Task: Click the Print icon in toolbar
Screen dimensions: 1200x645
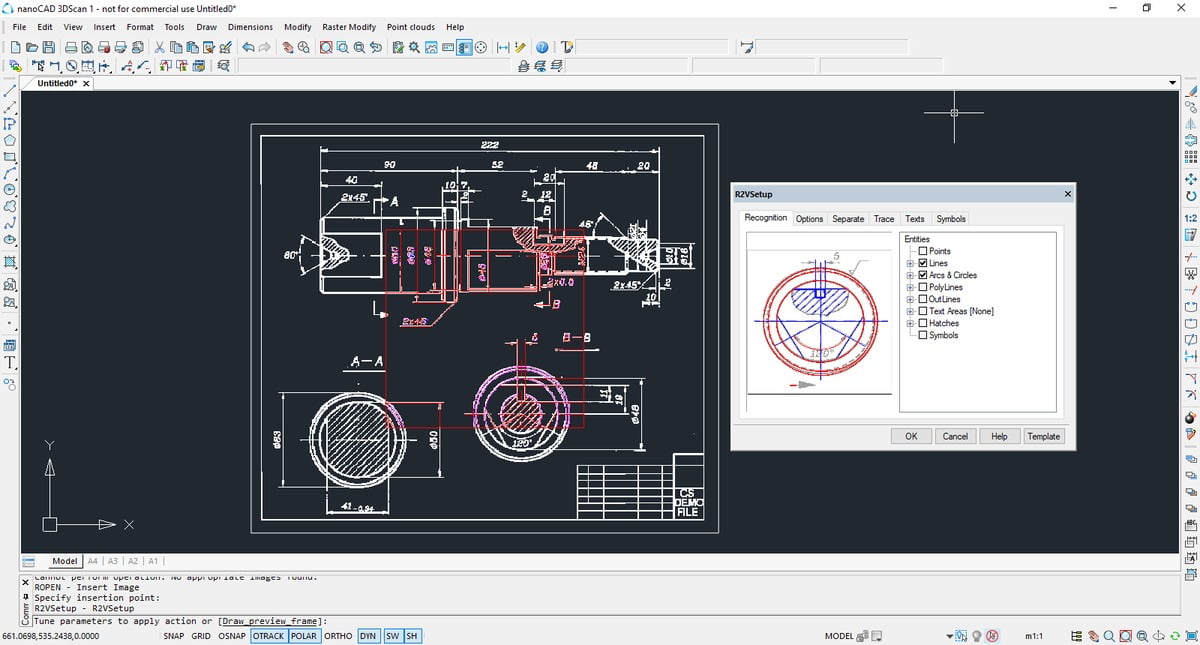Action: coord(72,47)
